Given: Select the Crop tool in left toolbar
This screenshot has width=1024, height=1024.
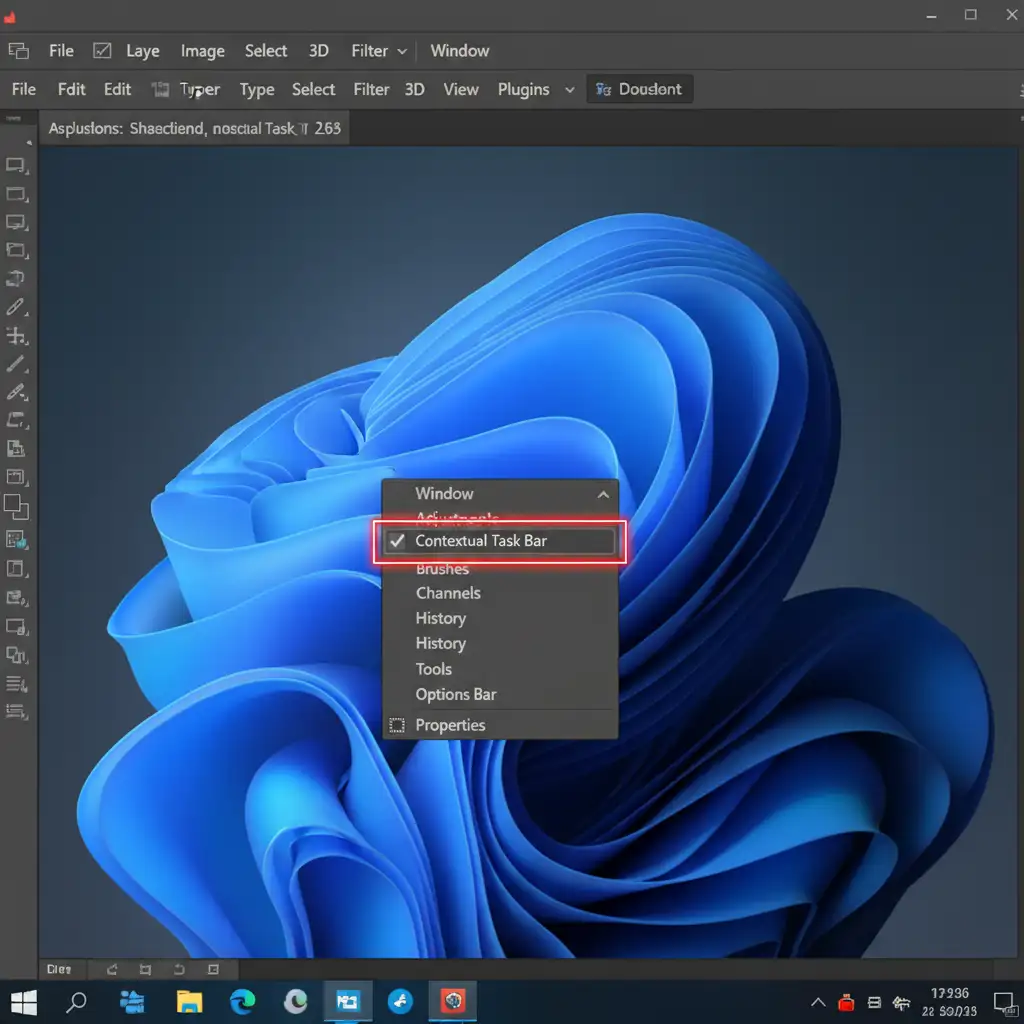Looking at the screenshot, I should (x=16, y=336).
